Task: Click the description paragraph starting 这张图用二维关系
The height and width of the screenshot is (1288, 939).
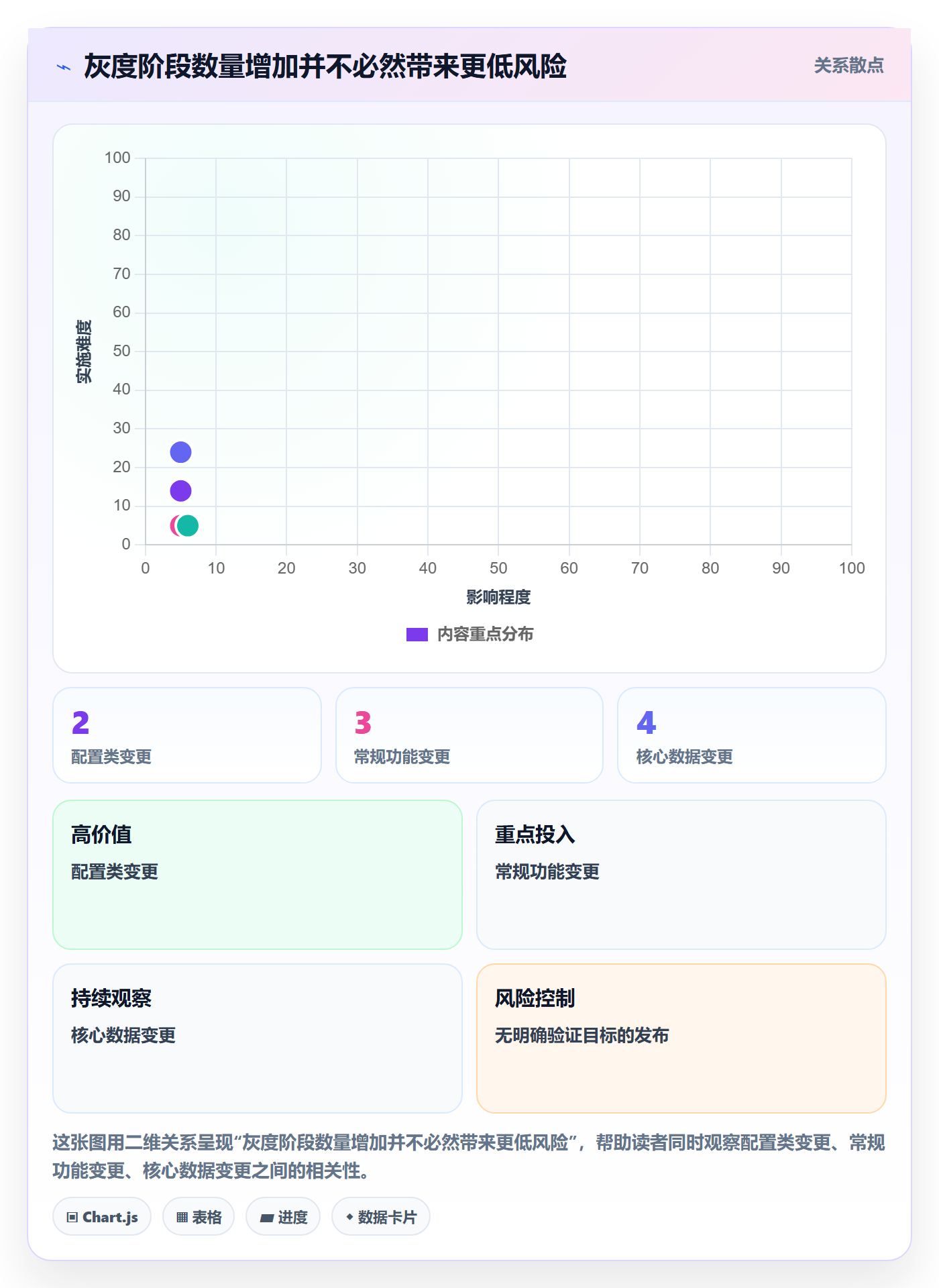Action: pos(469,1157)
